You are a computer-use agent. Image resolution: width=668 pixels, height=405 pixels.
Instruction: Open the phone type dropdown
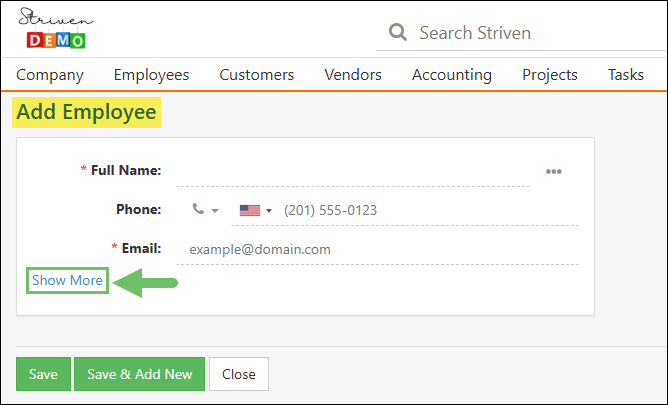(x=205, y=210)
